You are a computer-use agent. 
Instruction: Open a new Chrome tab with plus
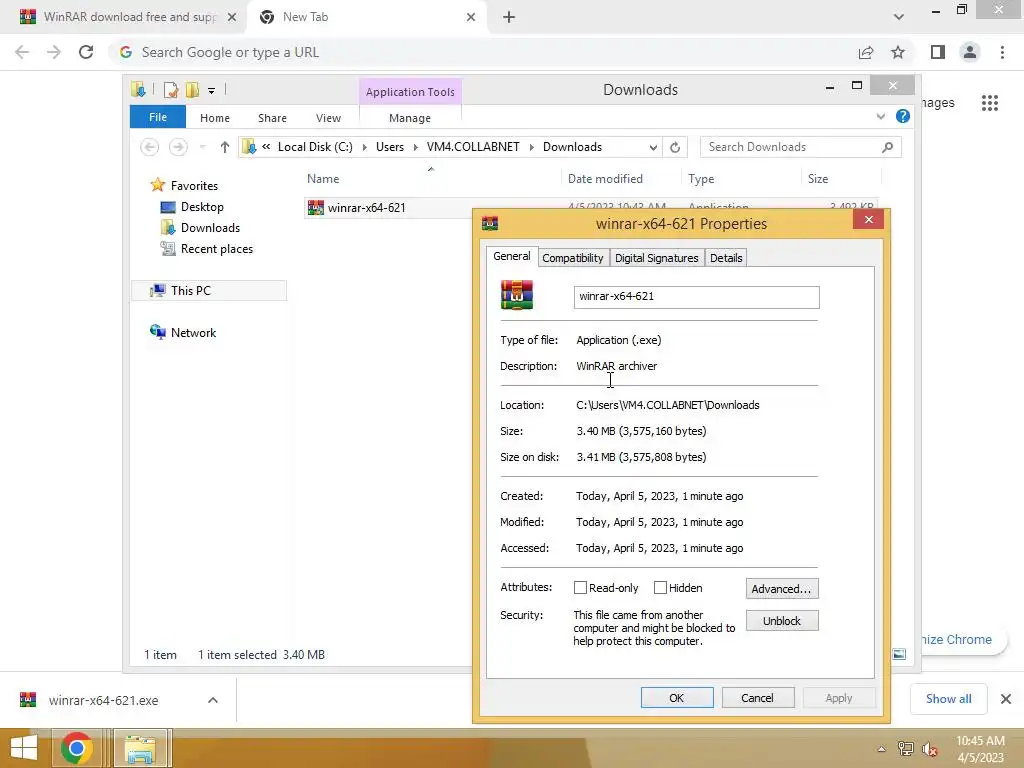point(509,17)
